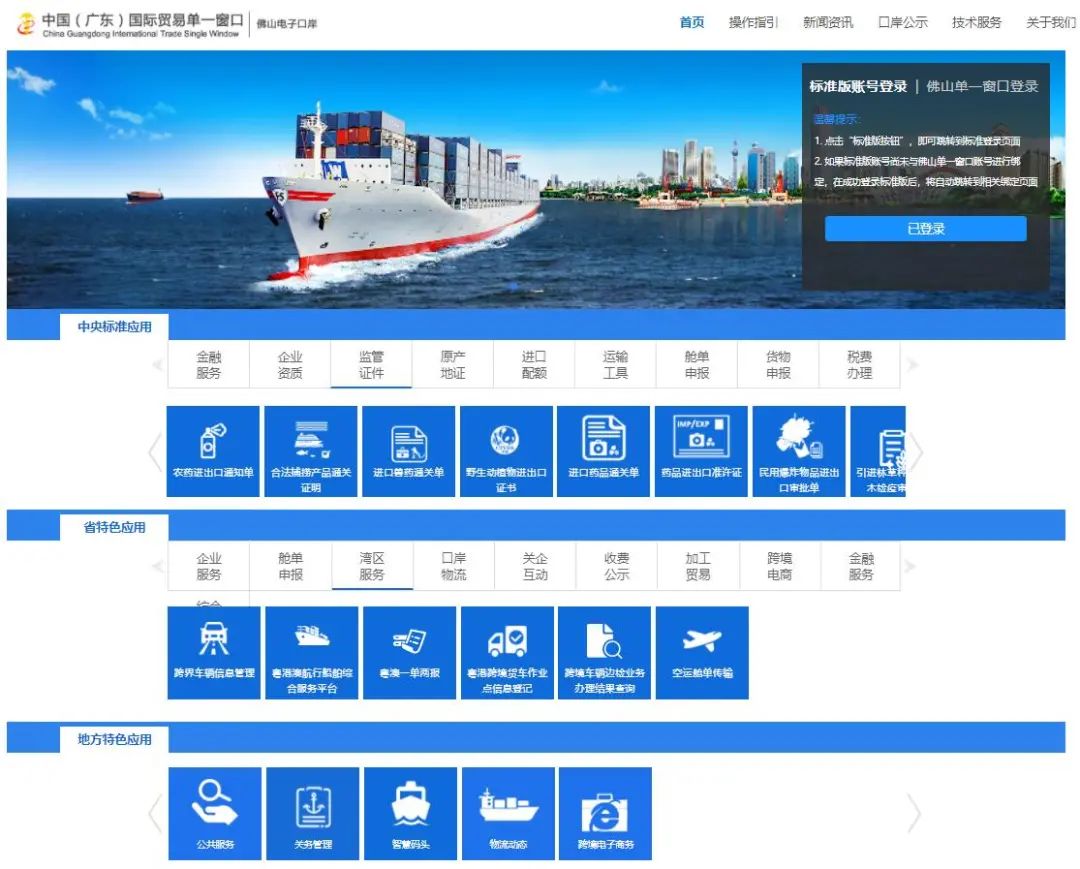Open the 操作指引 menu item
The width and height of the screenshot is (1080, 869).
point(754,23)
